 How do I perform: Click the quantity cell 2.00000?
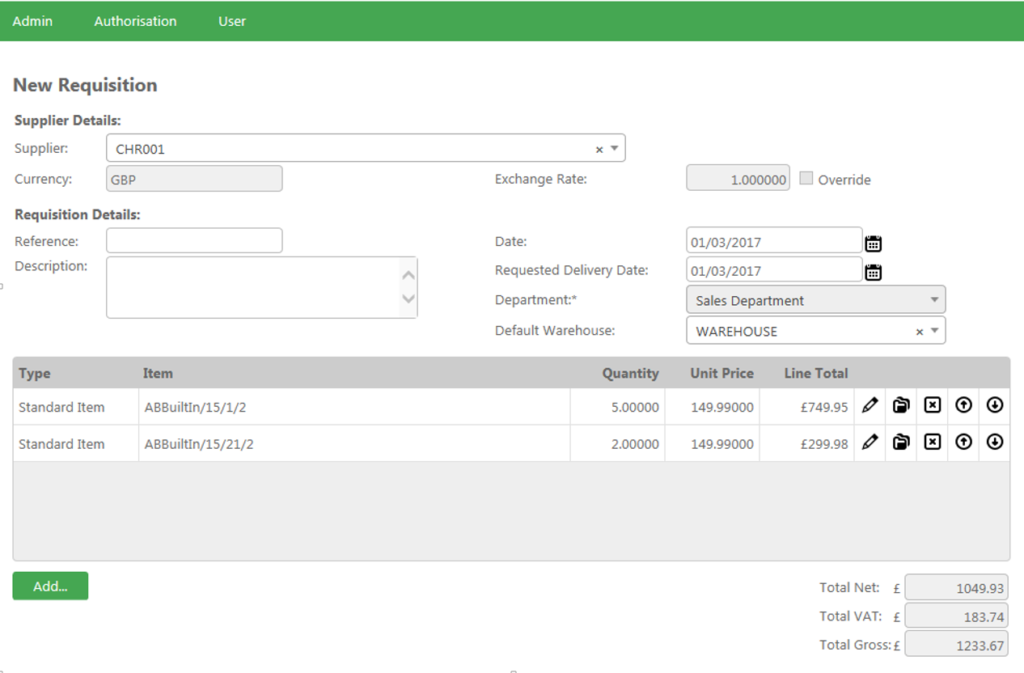pos(617,443)
